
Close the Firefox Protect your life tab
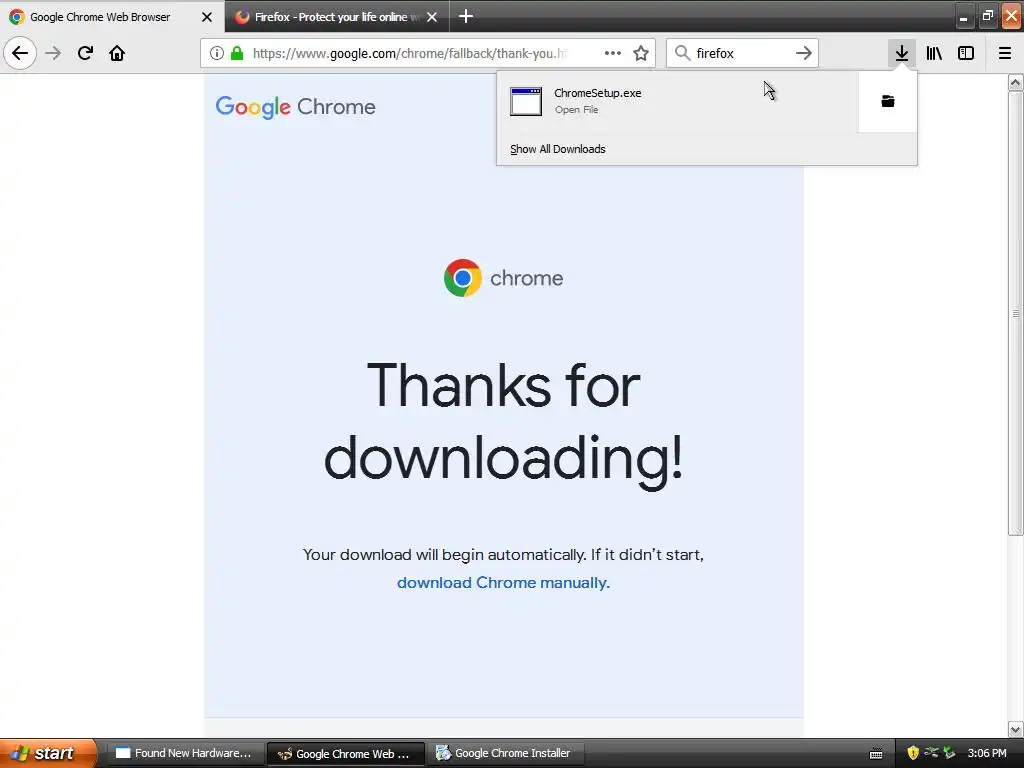(432, 17)
